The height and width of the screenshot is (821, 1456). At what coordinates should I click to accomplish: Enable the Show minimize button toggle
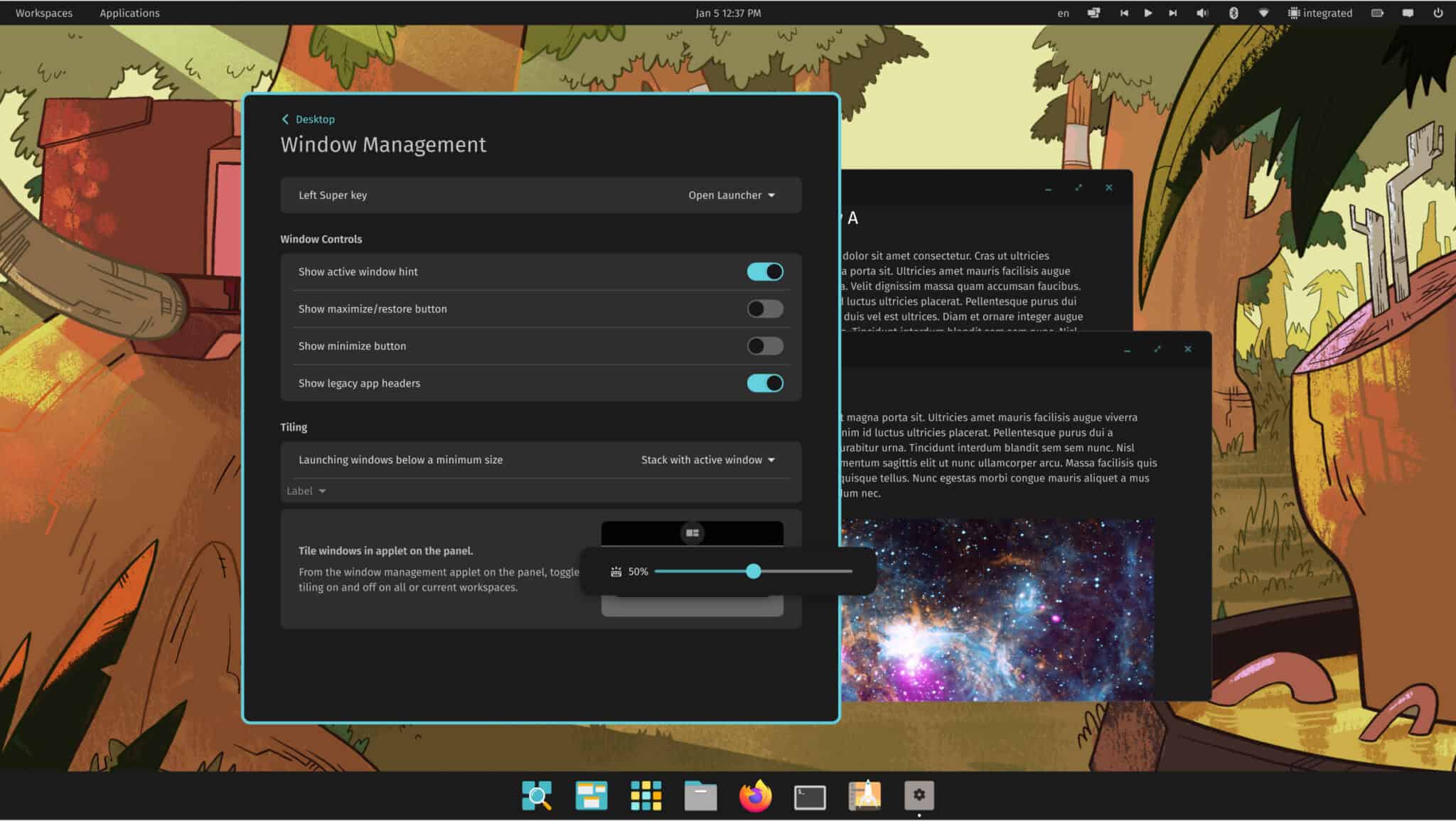(764, 345)
